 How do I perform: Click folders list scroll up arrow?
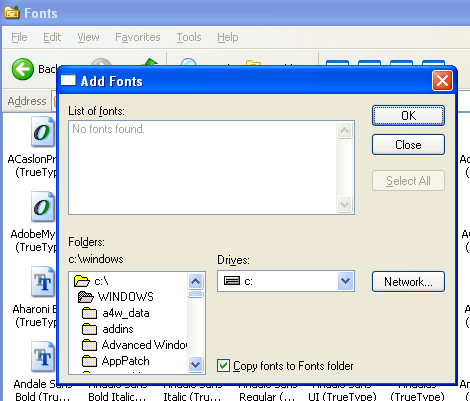pos(195,281)
